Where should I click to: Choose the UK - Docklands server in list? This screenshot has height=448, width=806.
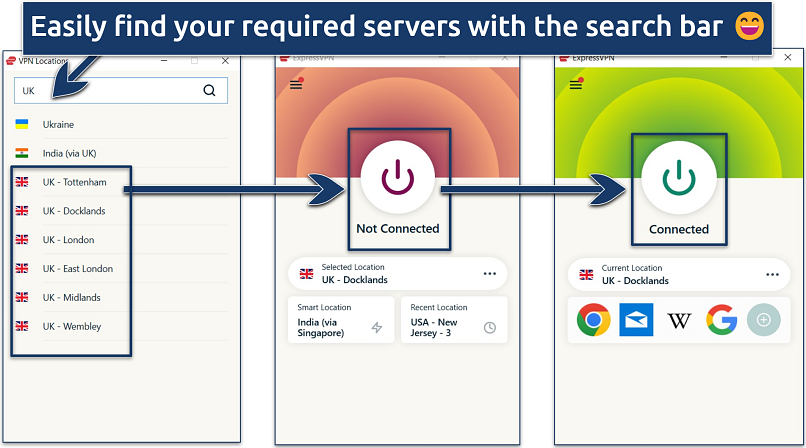click(121, 211)
